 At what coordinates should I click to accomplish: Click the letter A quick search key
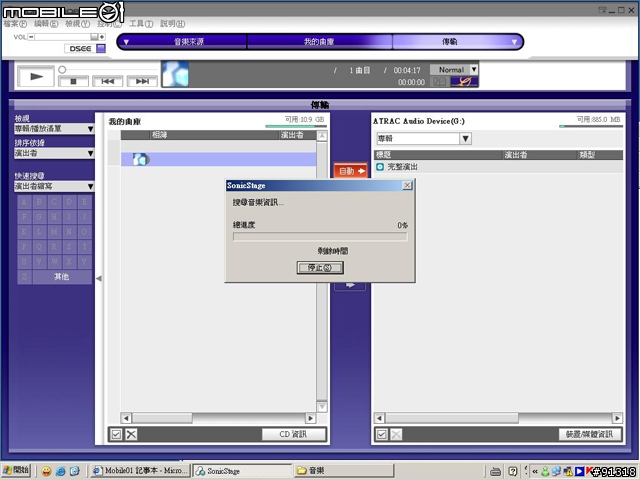click(24, 202)
